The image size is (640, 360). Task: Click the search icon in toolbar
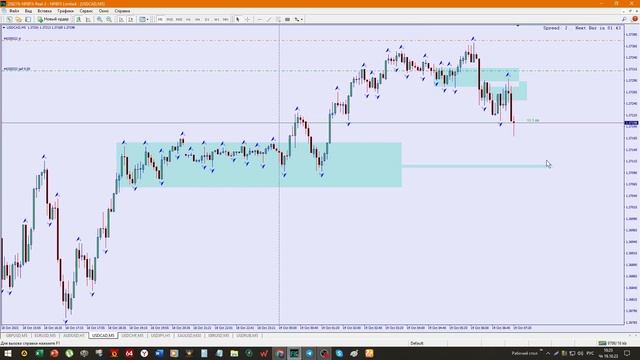624,19
